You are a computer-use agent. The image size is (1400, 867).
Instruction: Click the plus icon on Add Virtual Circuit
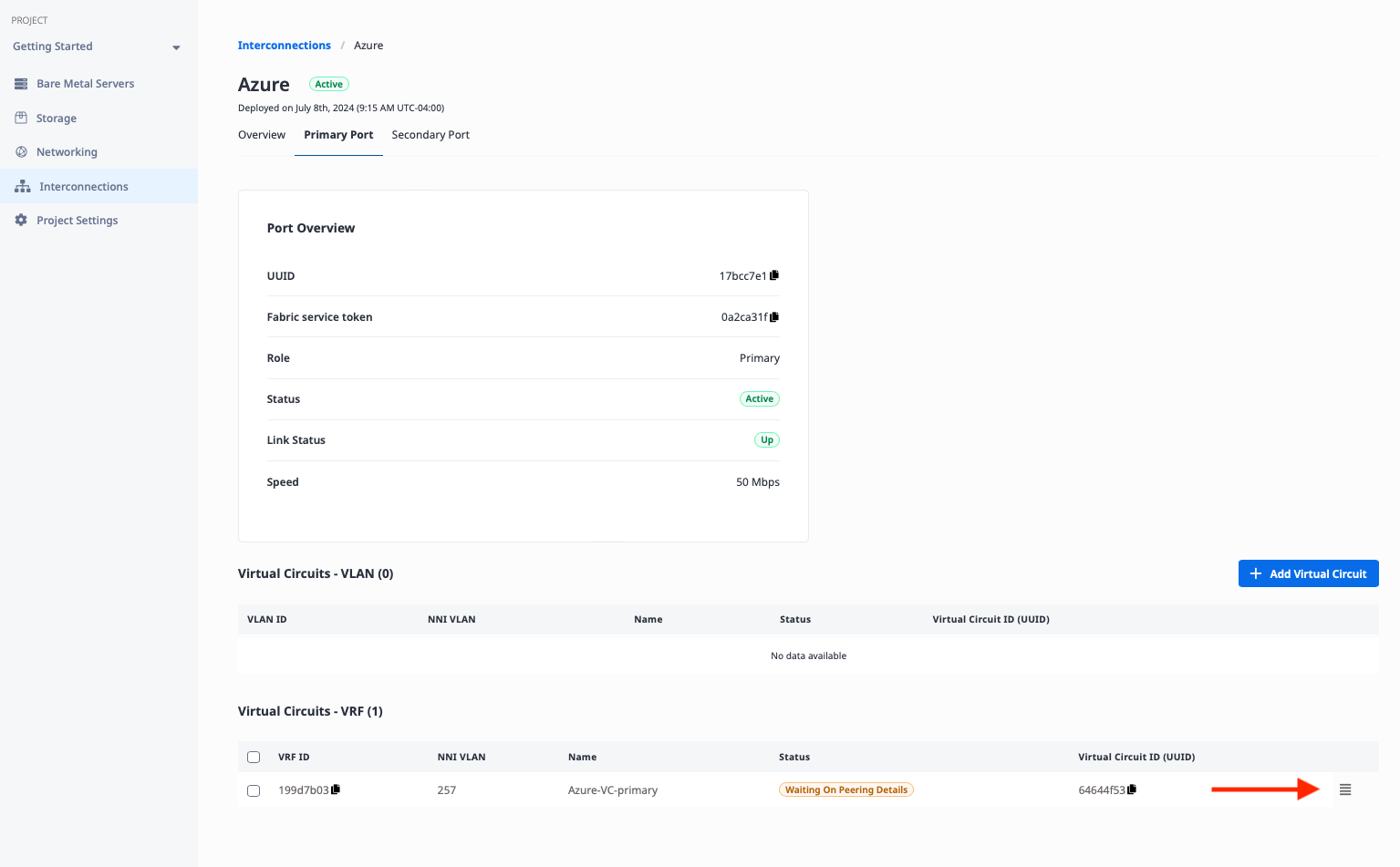coord(1256,573)
